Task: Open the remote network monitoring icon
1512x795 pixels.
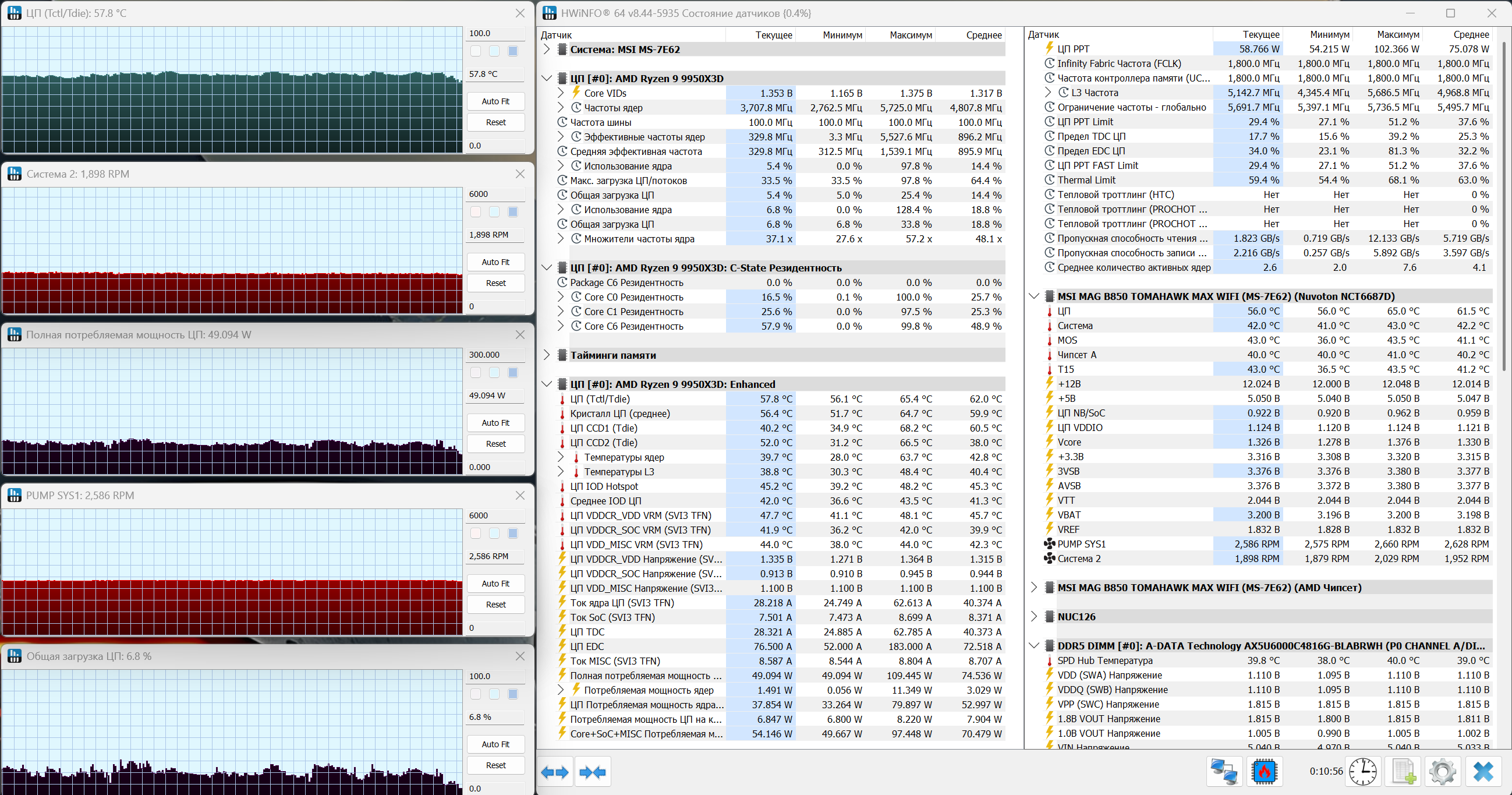Action: point(1224,771)
